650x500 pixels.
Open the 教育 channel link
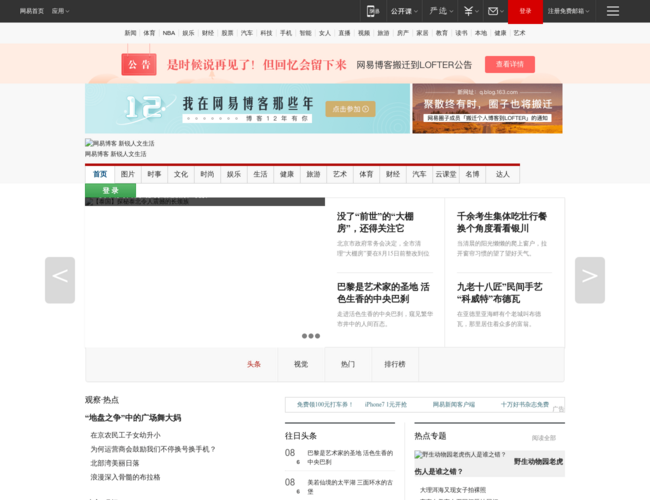point(441,33)
